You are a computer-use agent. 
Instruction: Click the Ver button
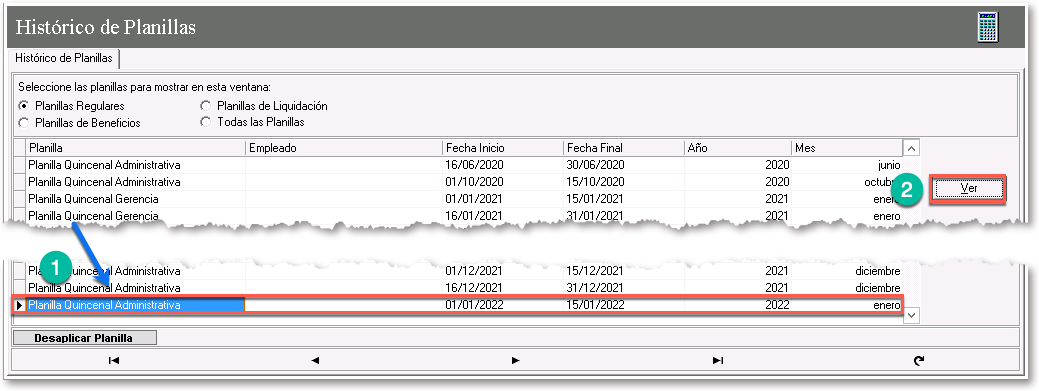click(x=969, y=189)
